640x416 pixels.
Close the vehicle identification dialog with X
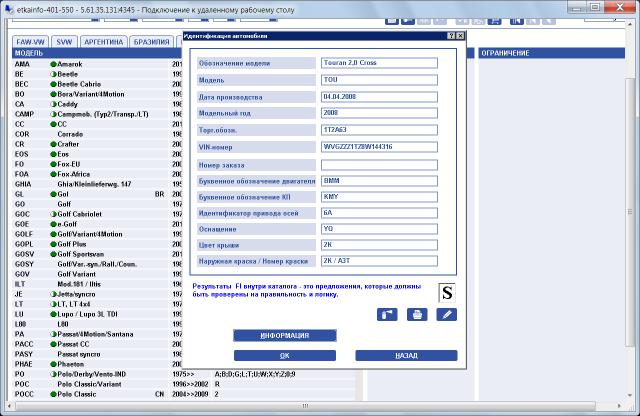460,36
